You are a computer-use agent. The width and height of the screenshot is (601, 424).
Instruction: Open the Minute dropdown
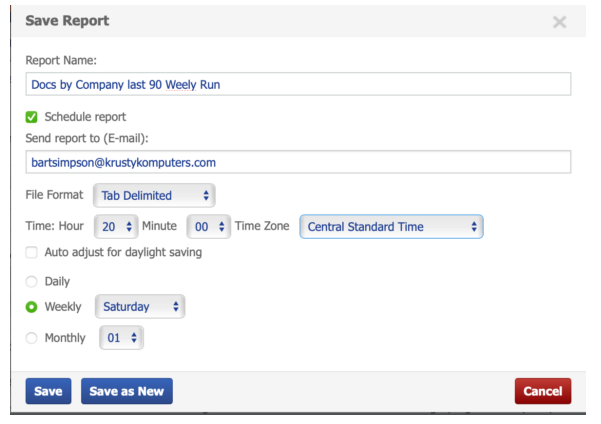(208, 227)
